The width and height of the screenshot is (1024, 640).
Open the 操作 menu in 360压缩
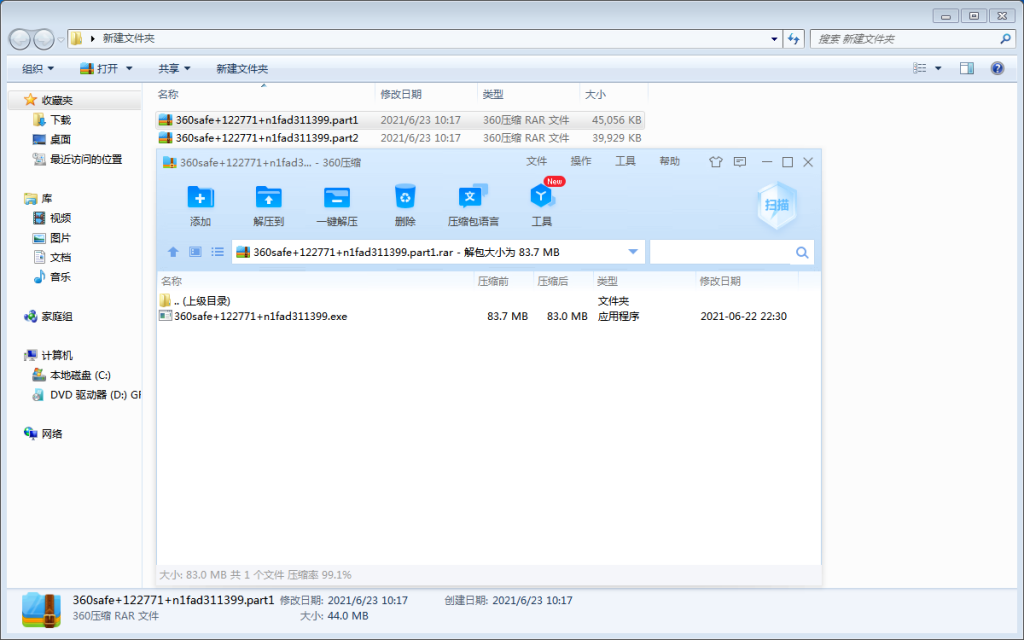click(581, 161)
